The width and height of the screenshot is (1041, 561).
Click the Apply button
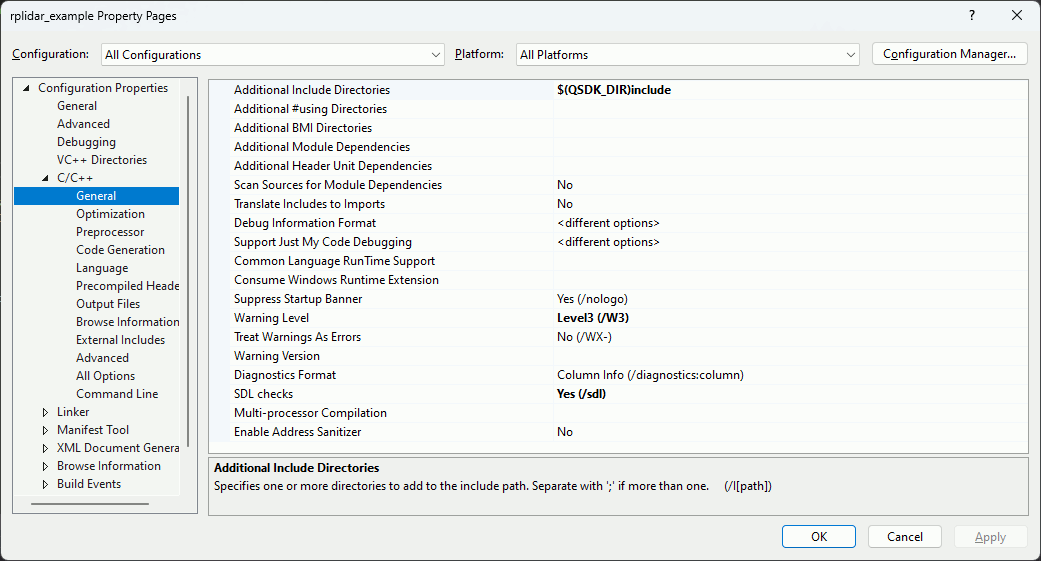coord(990,536)
